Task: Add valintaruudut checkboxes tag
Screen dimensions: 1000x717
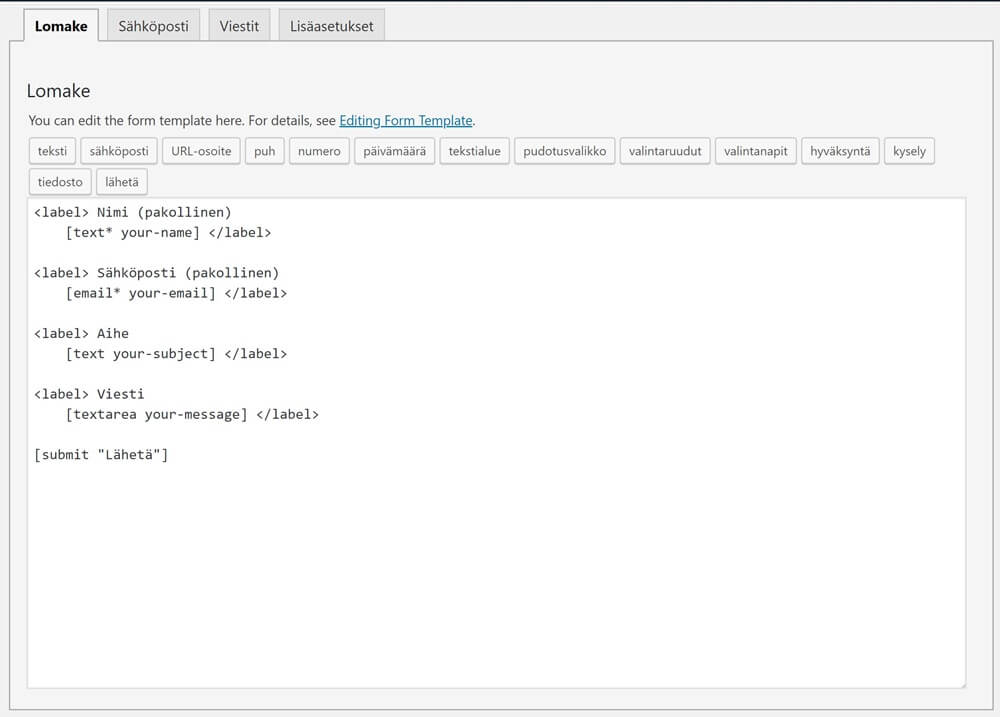Action: (665, 152)
